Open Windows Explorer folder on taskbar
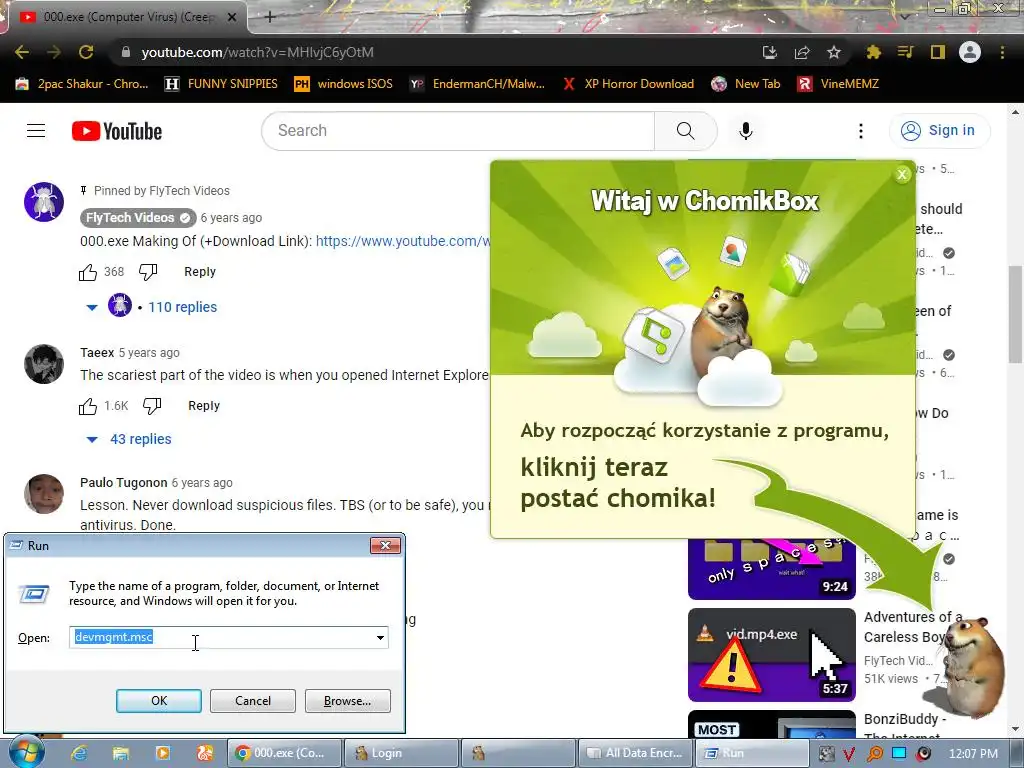The width and height of the screenshot is (1024, 768). 121,754
